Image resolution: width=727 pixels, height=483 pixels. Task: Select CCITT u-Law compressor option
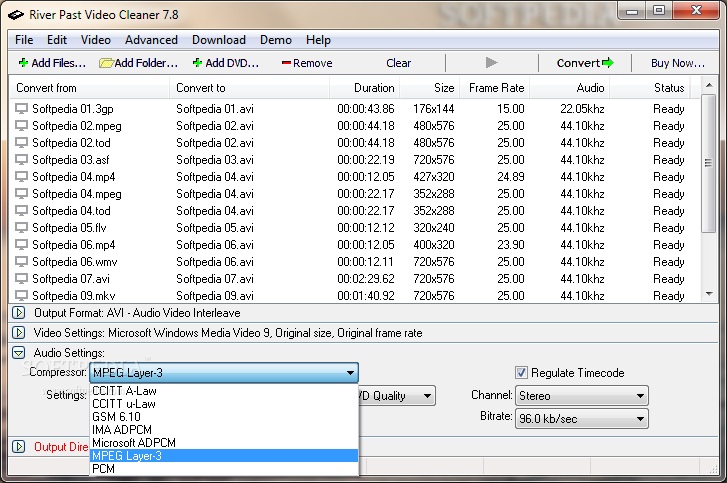224,404
